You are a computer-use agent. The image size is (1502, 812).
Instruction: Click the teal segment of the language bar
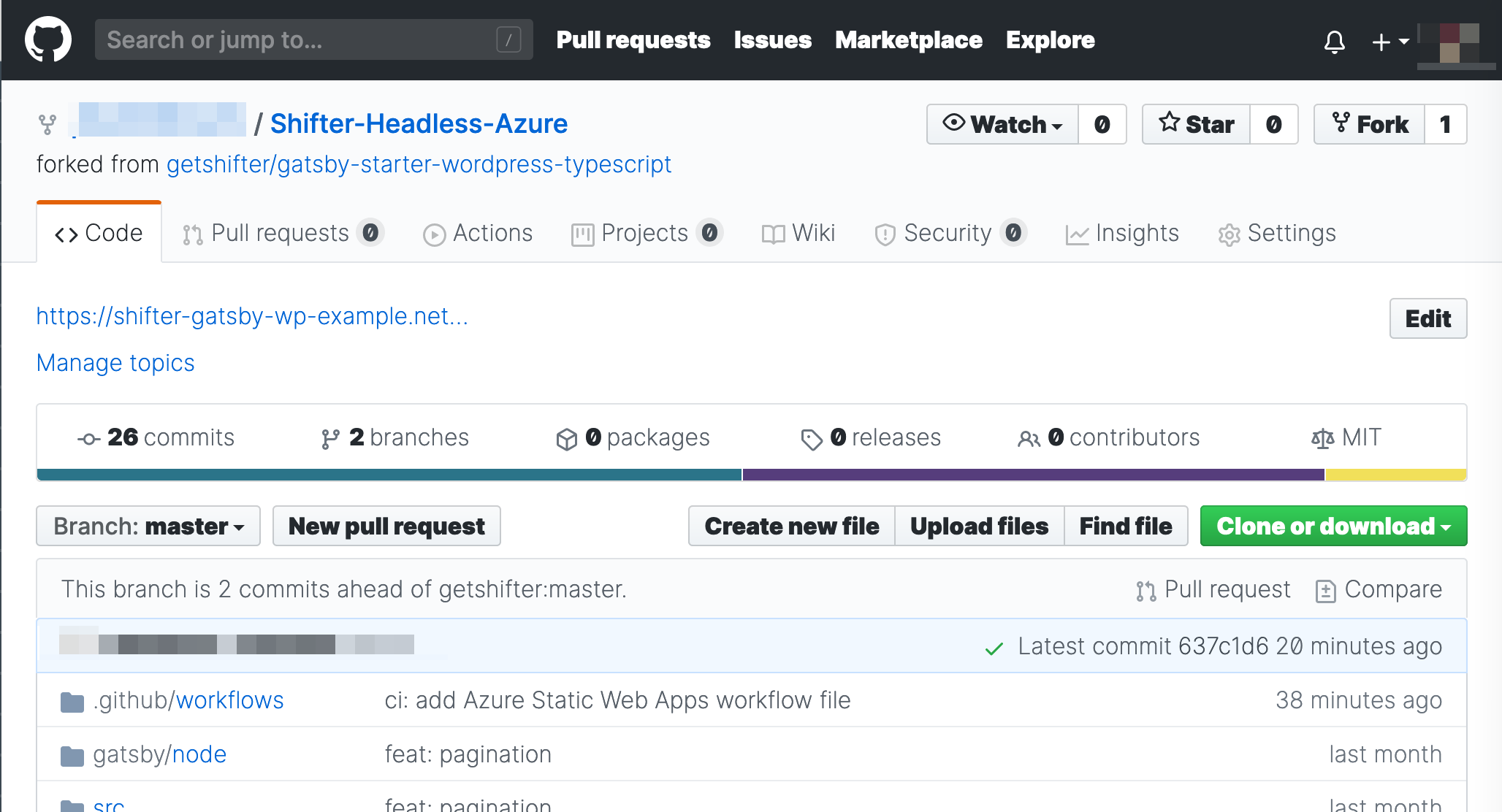coord(389,475)
